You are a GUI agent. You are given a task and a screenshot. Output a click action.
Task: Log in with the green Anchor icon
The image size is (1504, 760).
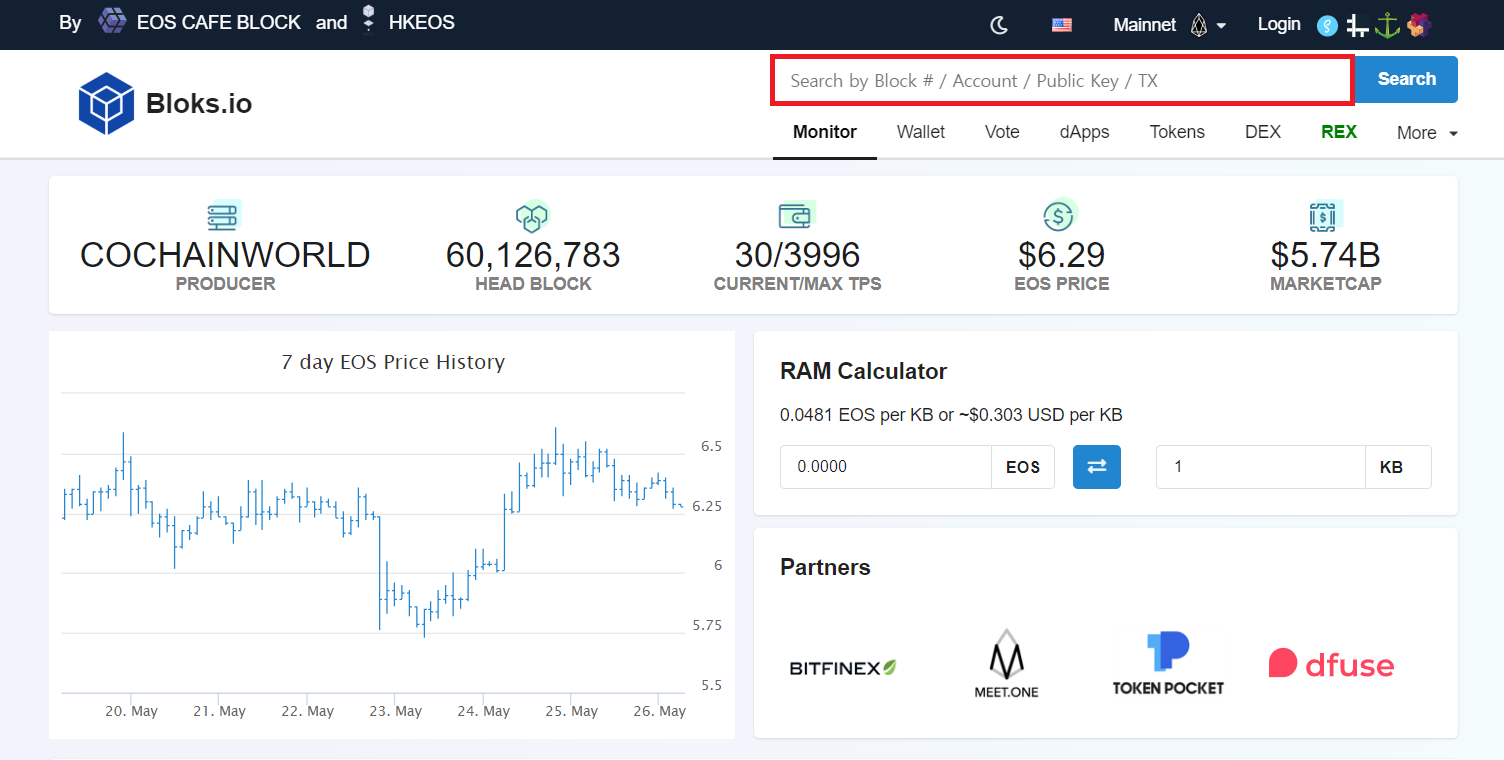point(1387,25)
